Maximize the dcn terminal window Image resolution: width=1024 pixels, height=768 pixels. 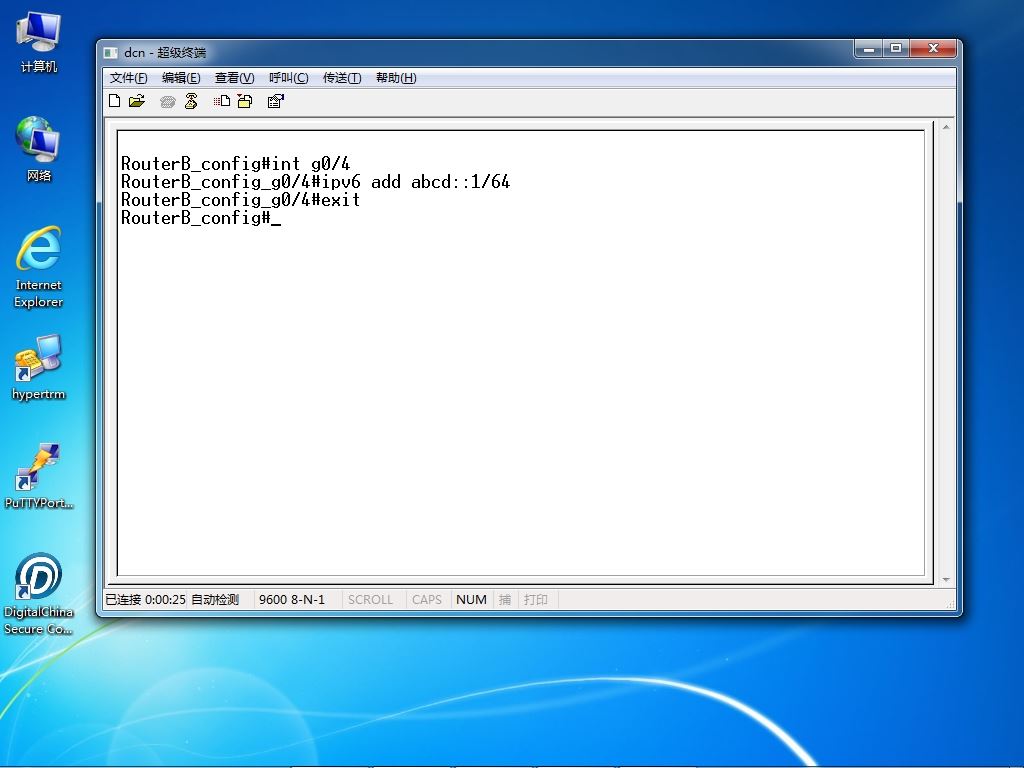[896, 49]
